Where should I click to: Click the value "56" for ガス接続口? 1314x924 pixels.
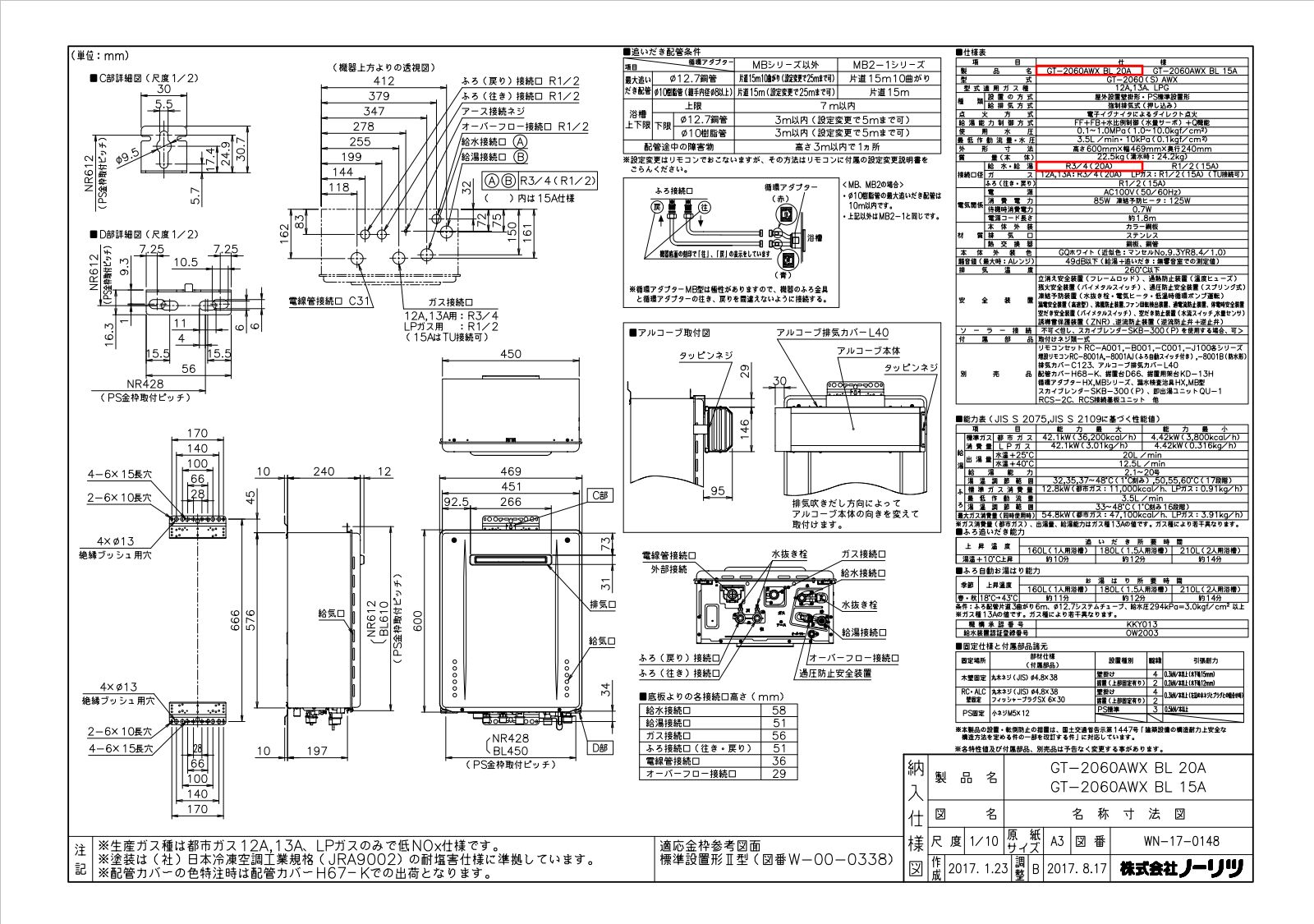[779, 736]
